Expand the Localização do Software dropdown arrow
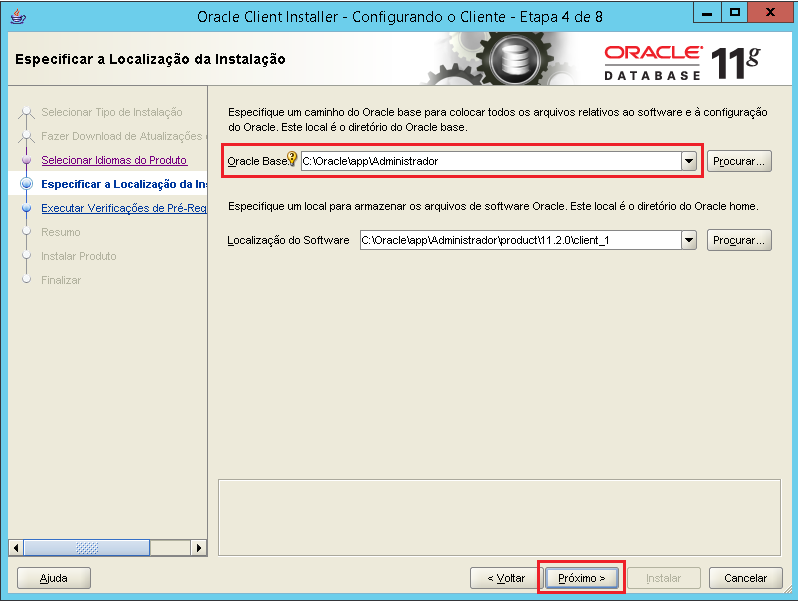This screenshot has height=601, width=798. tap(689, 240)
